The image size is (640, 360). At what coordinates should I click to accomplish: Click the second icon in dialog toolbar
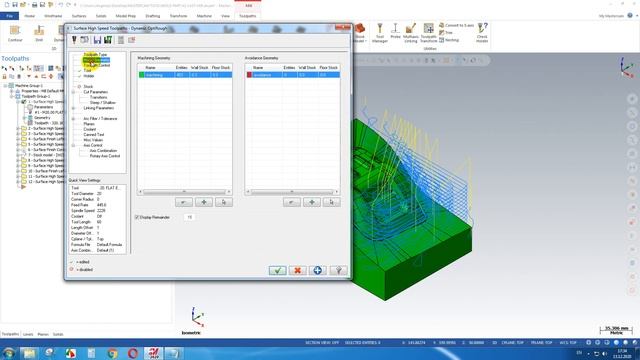click(84, 40)
